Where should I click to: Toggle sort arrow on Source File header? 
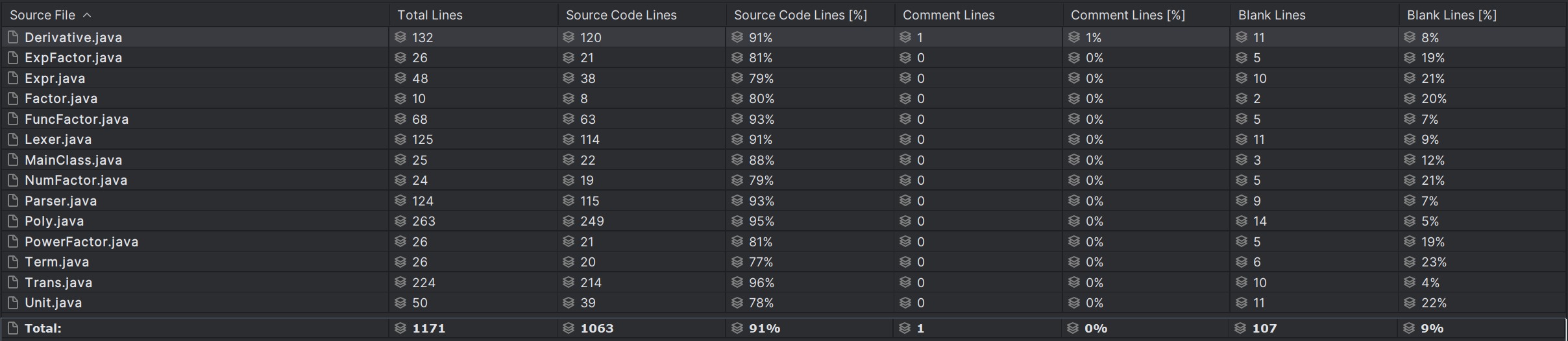pos(87,15)
